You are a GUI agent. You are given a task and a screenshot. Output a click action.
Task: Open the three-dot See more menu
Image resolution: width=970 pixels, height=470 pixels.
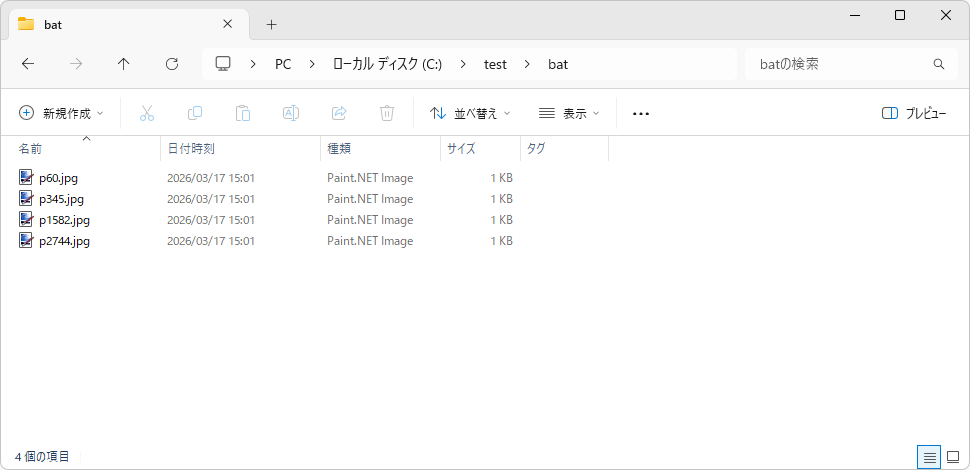tap(641, 114)
